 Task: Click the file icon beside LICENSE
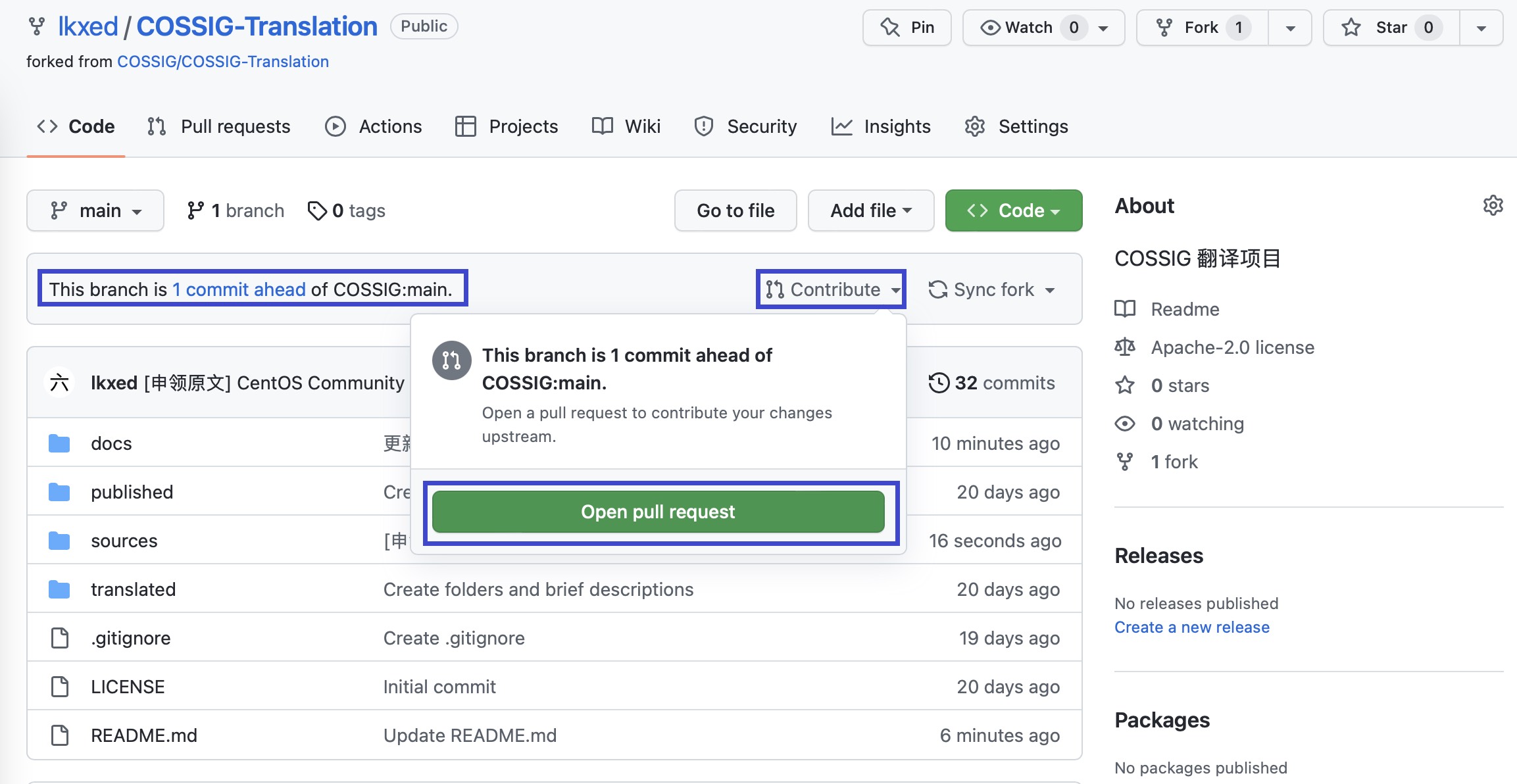[60, 687]
